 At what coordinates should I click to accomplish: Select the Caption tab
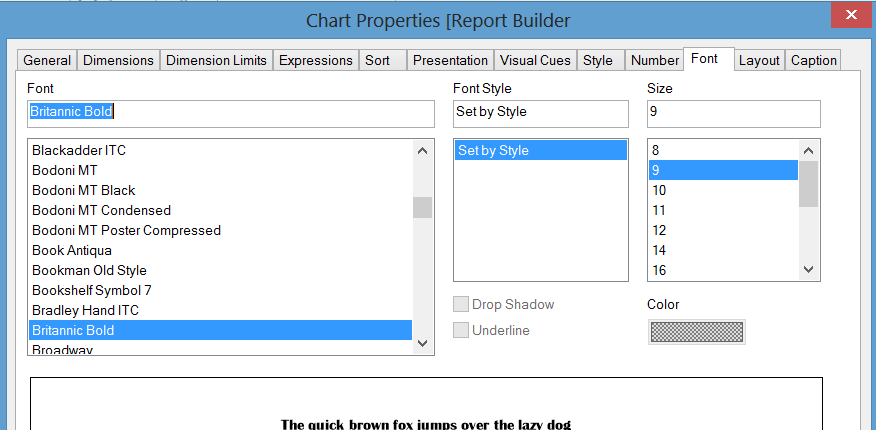tap(813, 60)
